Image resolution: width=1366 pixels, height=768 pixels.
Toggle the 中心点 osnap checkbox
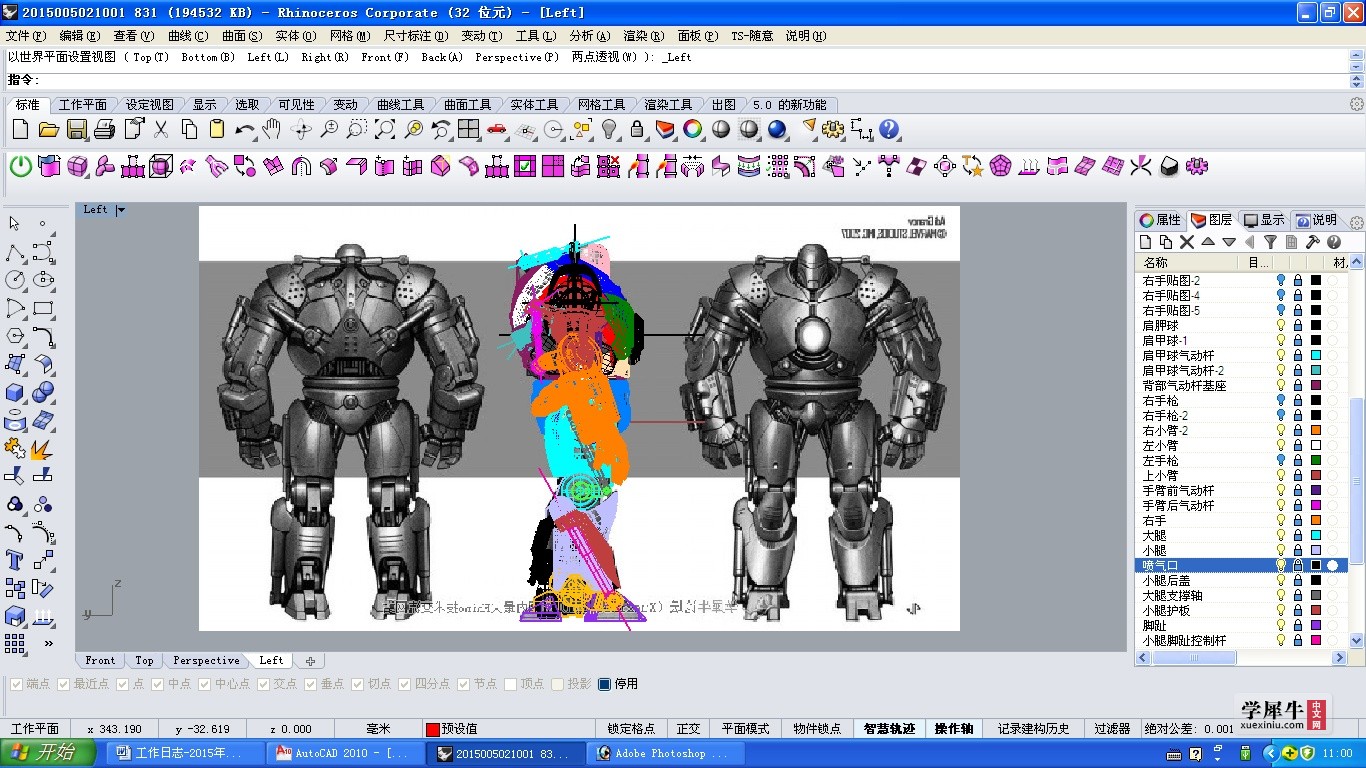point(205,684)
